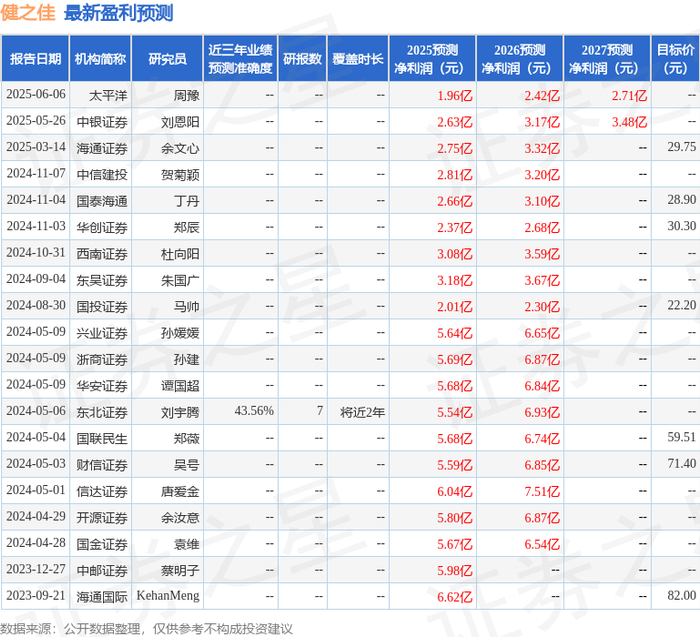
Task: Click institution 国金证券
Action: [102, 543]
